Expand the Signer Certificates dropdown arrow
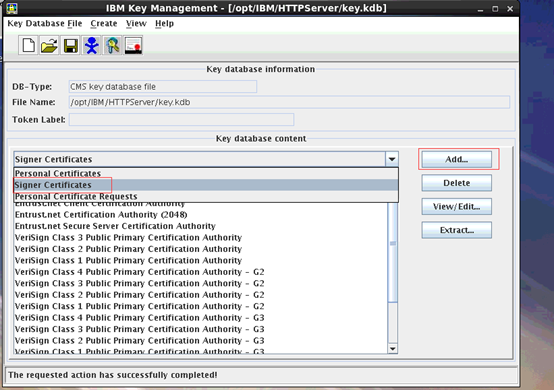The height and width of the screenshot is (390, 554). (x=391, y=159)
